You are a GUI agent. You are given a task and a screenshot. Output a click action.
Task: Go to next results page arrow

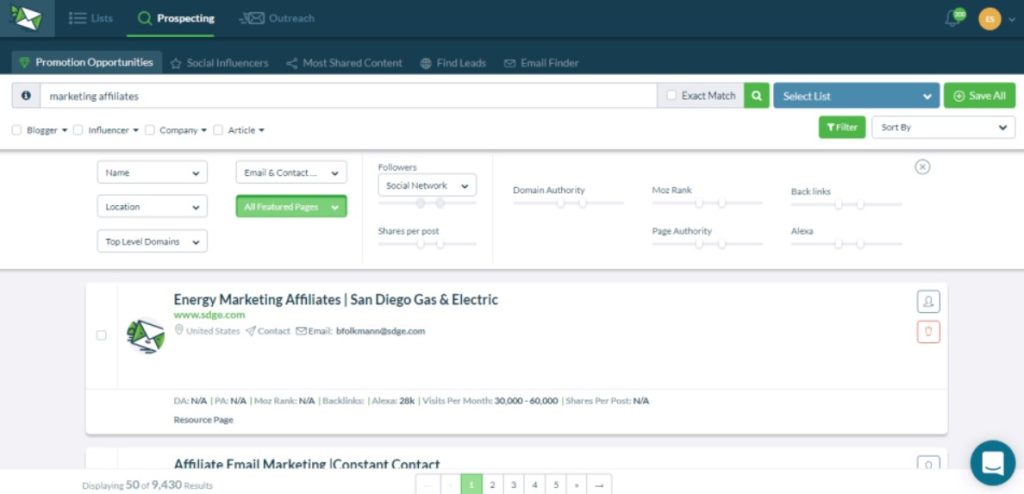click(x=576, y=485)
